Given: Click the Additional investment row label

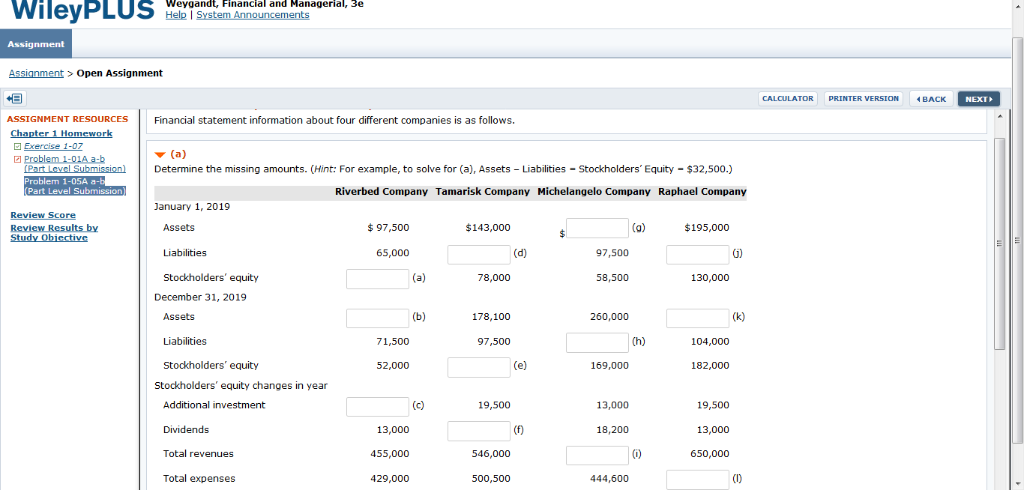Looking at the screenshot, I should tap(214, 405).
